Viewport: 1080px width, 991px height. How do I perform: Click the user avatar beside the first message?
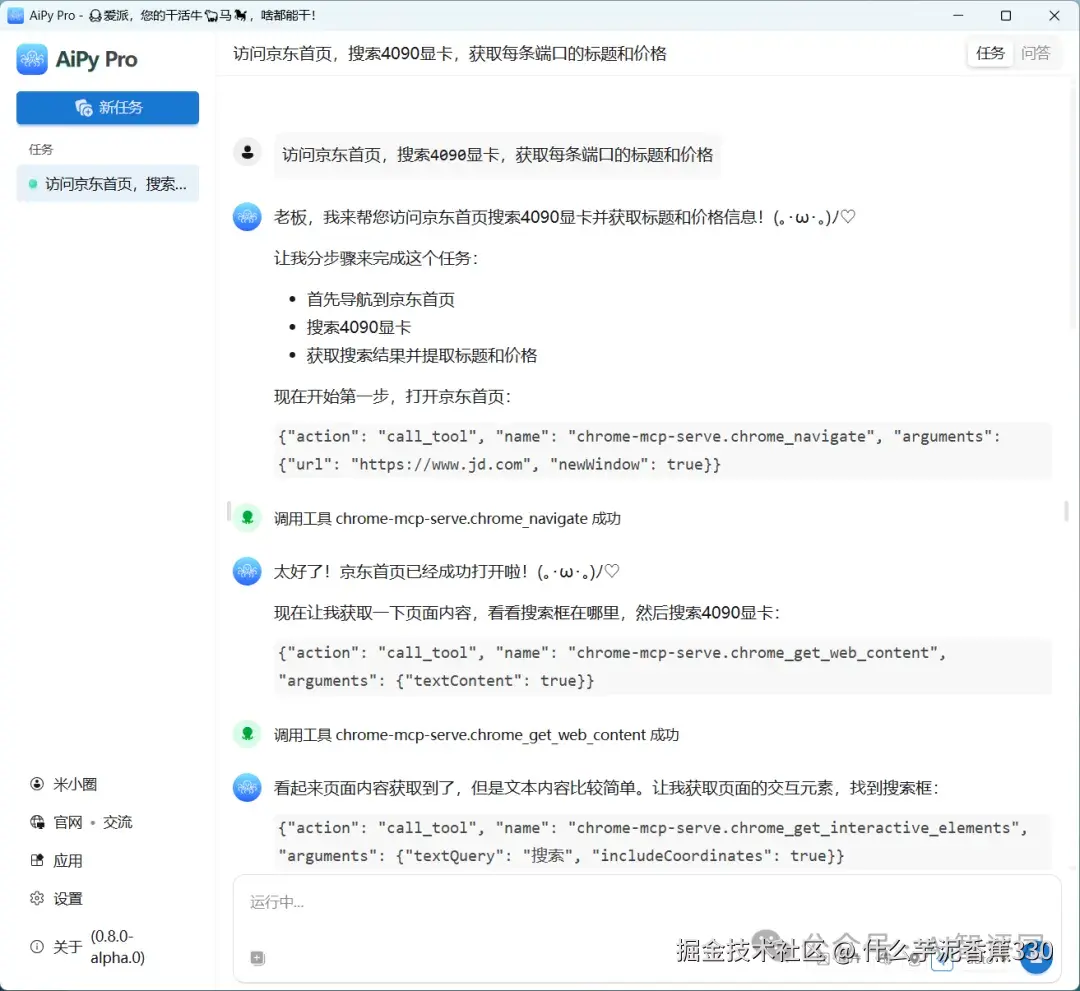click(247, 151)
